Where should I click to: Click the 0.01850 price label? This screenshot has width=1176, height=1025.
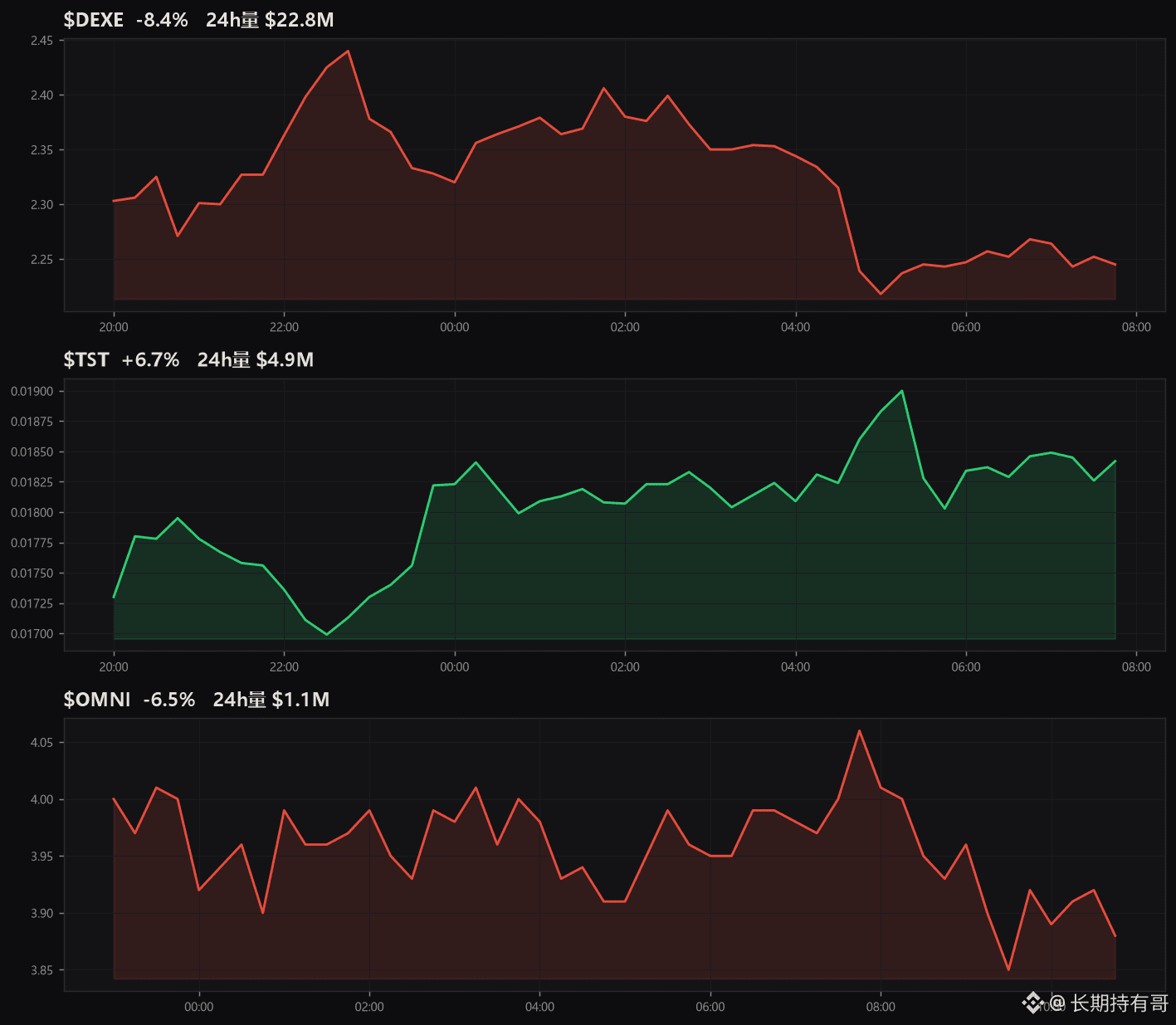32,452
